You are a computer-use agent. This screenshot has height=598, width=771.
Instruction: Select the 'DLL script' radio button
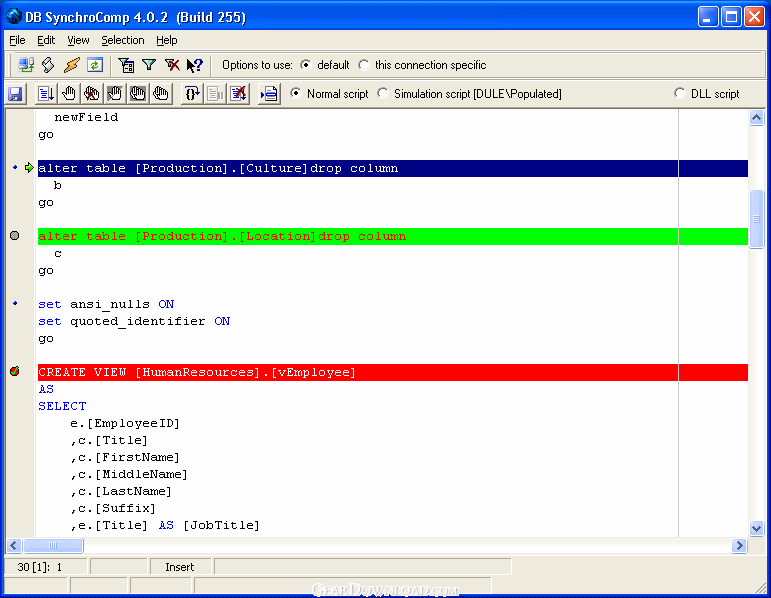(680, 93)
